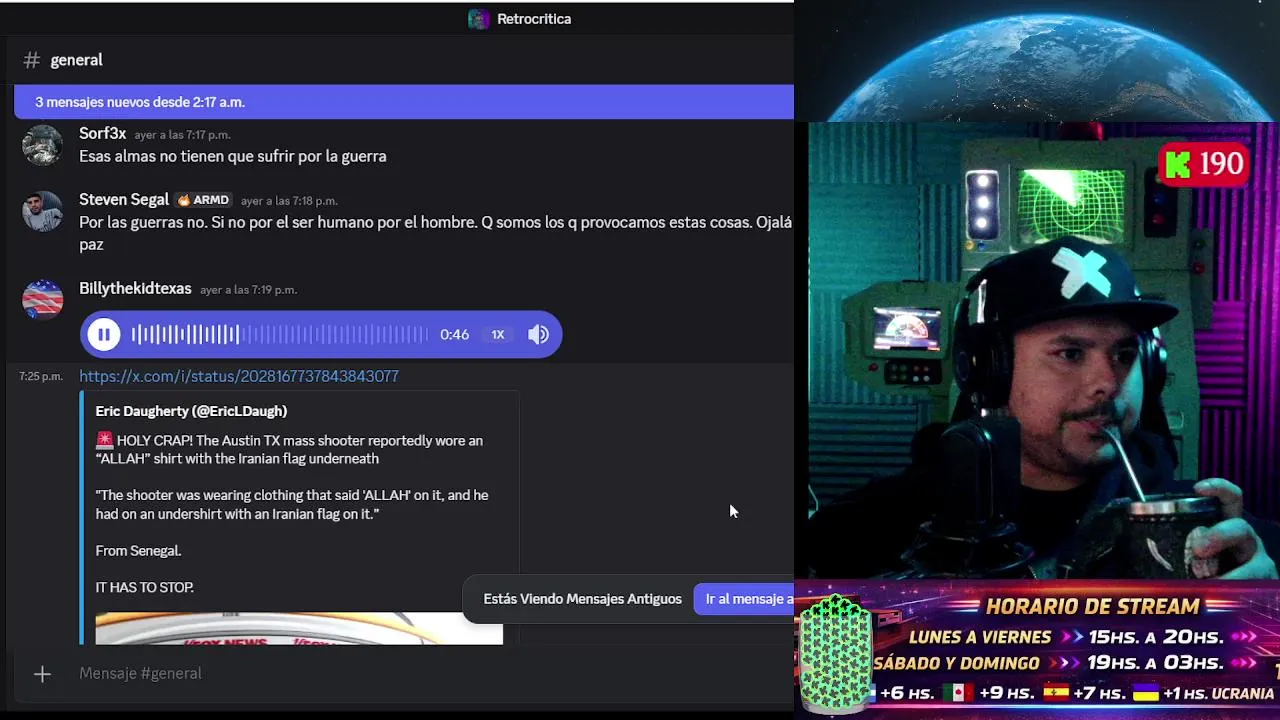Screen dimensions: 1280x720
Task: Dismiss the new messages banner
Action: coord(404,102)
